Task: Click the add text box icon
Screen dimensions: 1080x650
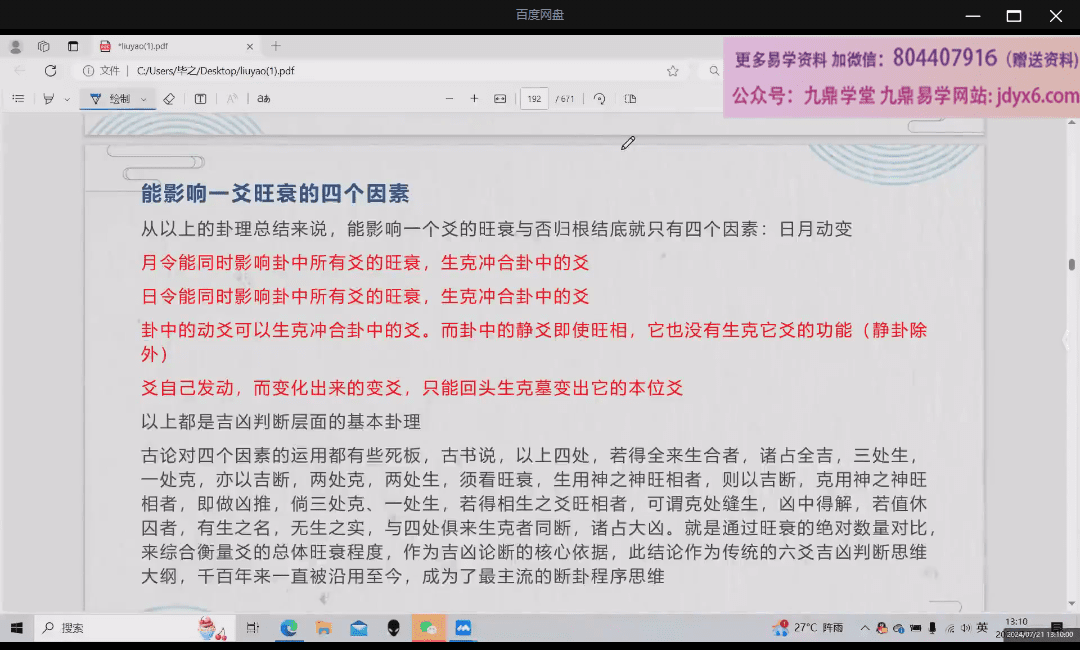Action: [x=201, y=99]
